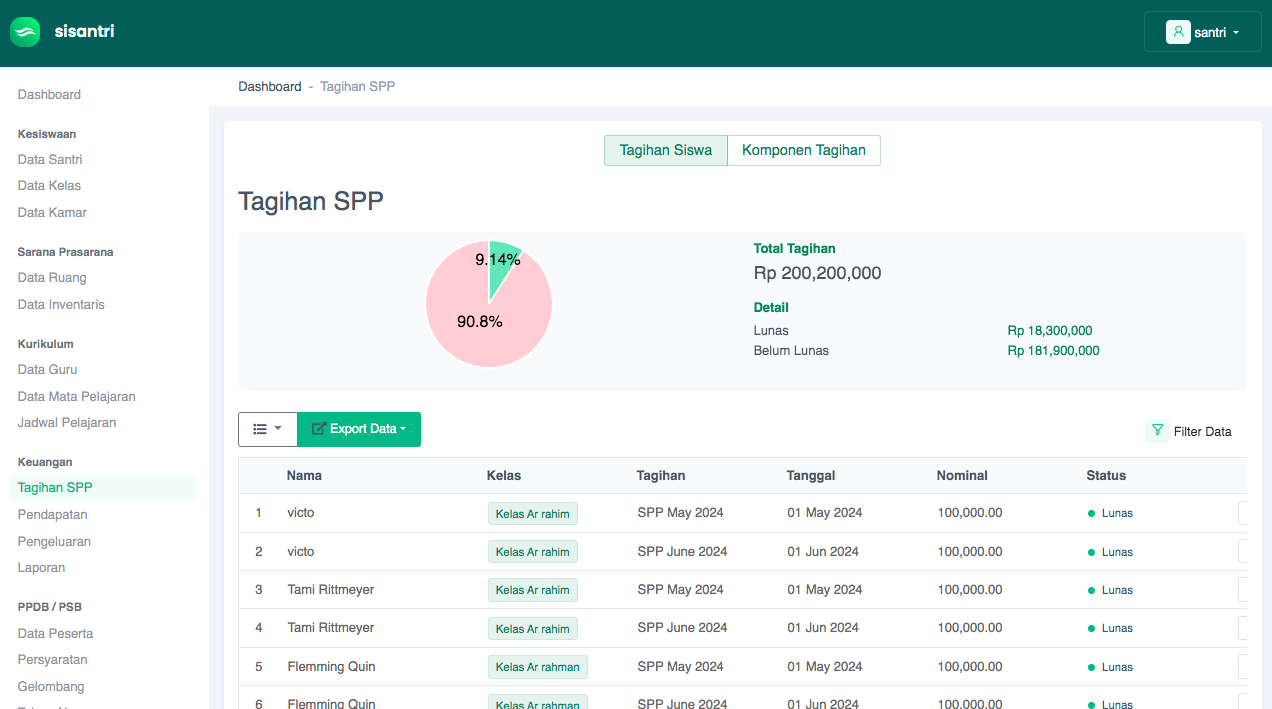Navigate to Jadwal Pelajaran
The image size is (1272, 709).
(x=67, y=422)
